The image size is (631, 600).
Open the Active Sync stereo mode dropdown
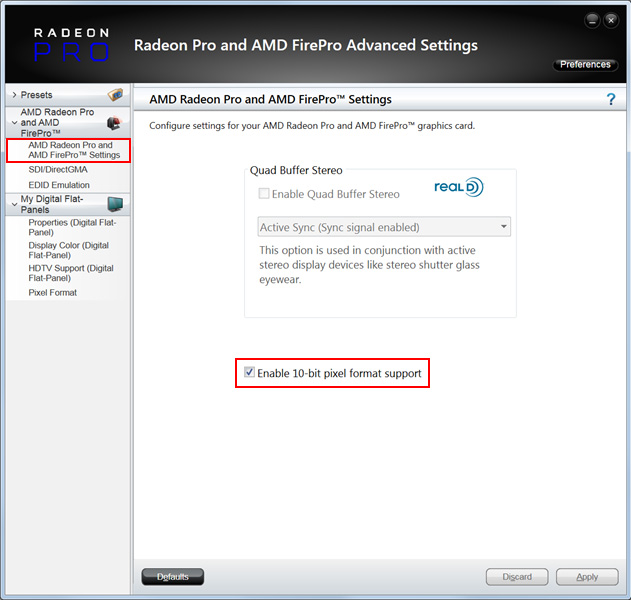tap(384, 227)
